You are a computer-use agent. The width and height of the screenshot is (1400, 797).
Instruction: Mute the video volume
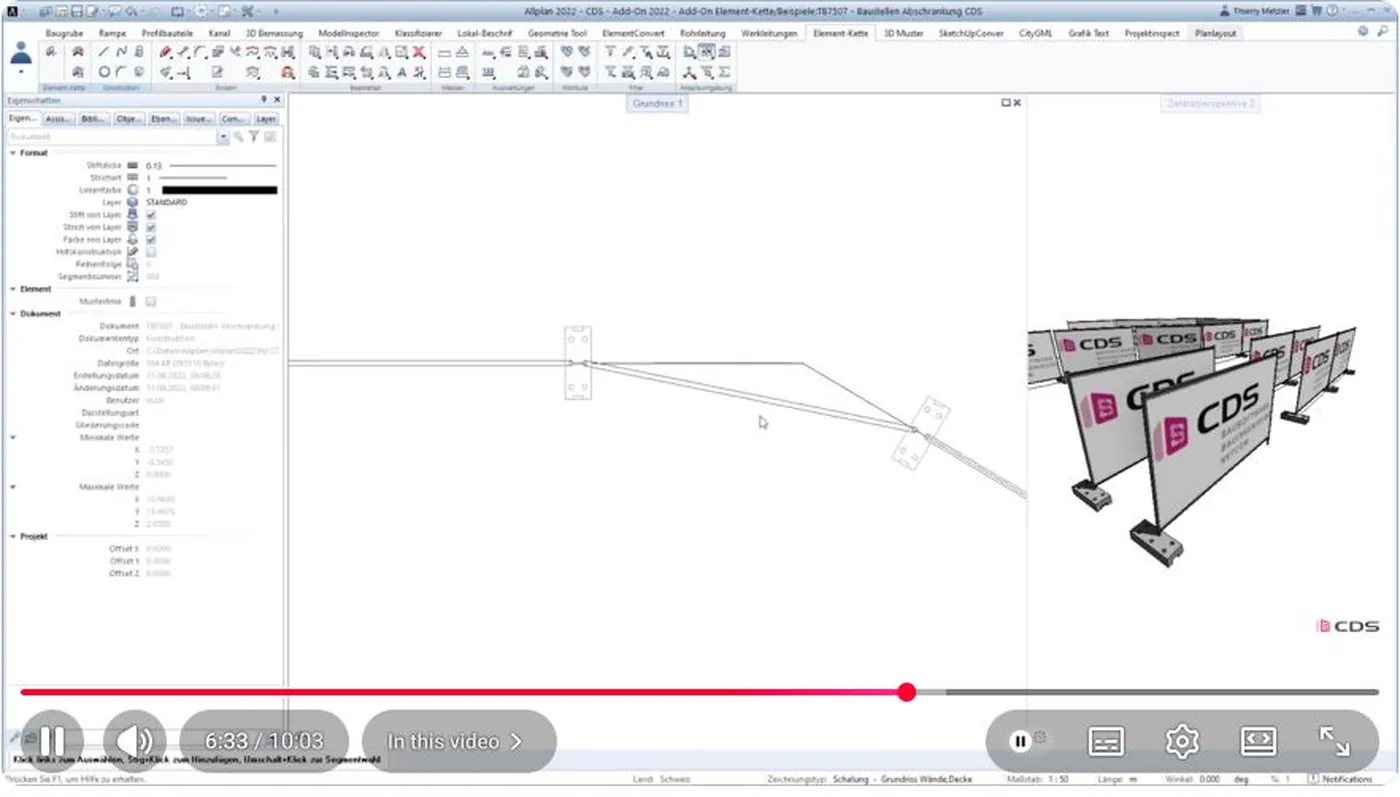pyautogui.click(x=134, y=741)
